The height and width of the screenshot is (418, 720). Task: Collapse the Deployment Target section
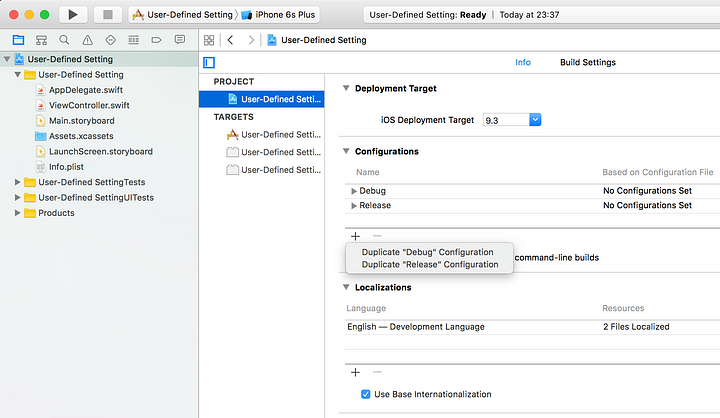[x=346, y=88]
